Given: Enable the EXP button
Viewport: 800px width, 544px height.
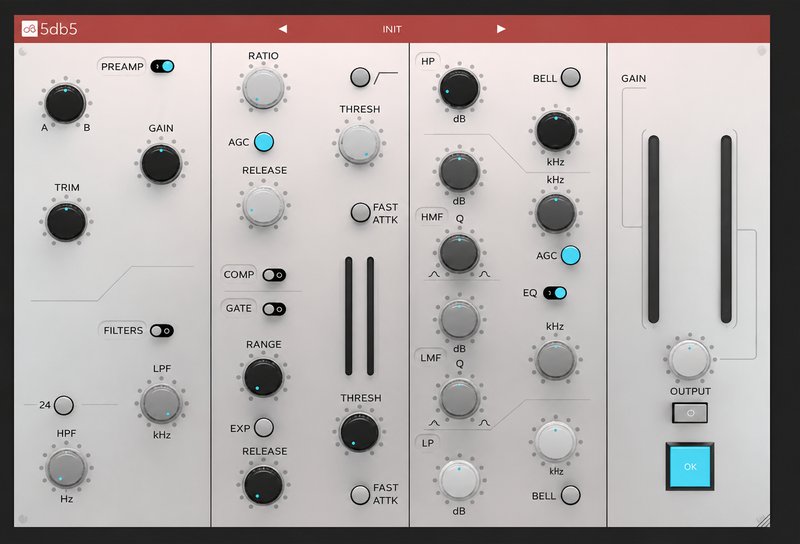Looking at the screenshot, I should click(x=264, y=428).
